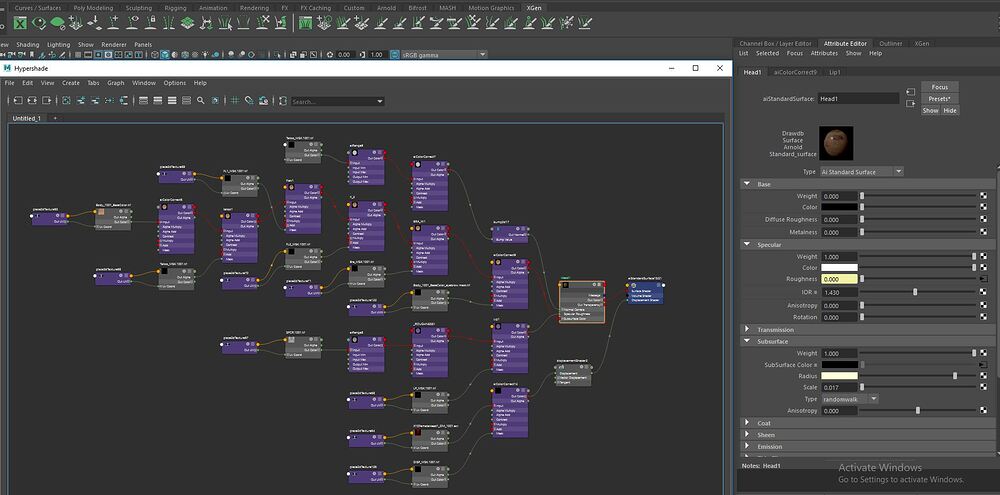Click the frame-all icon in Hypershade toolbar

[66, 100]
